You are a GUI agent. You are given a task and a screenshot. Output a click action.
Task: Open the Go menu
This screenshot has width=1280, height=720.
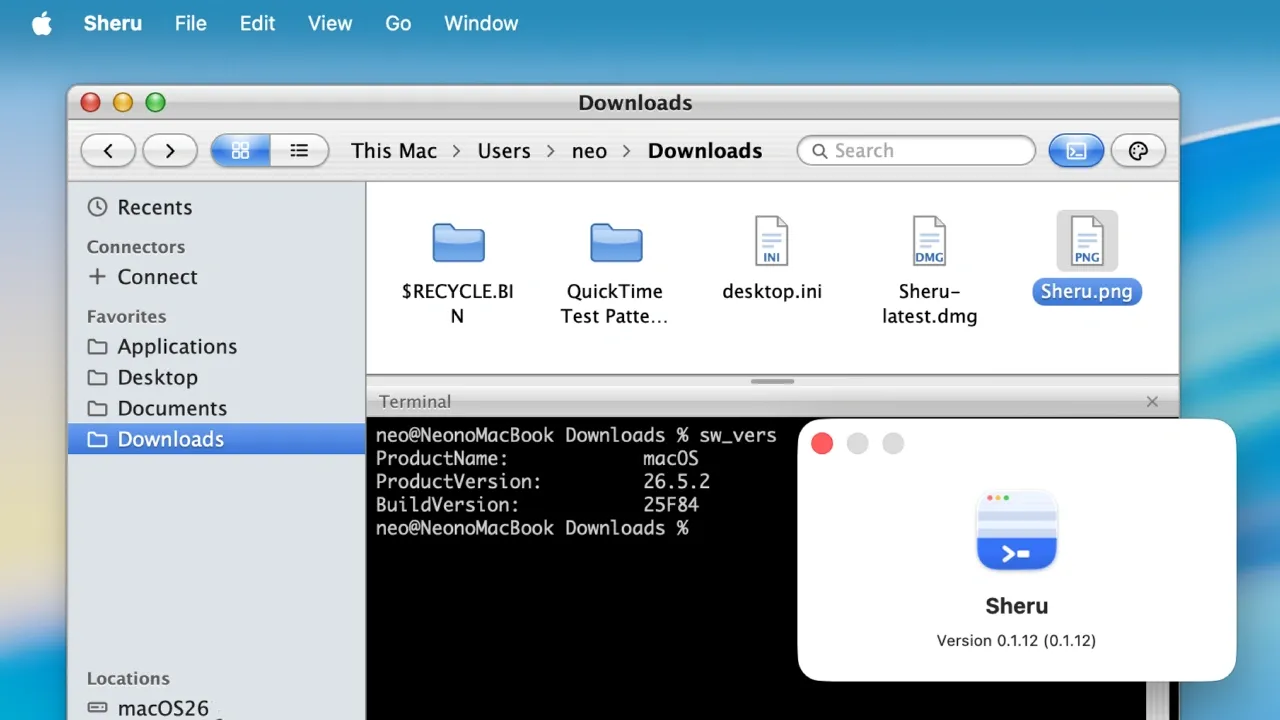pyautogui.click(x=398, y=23)
